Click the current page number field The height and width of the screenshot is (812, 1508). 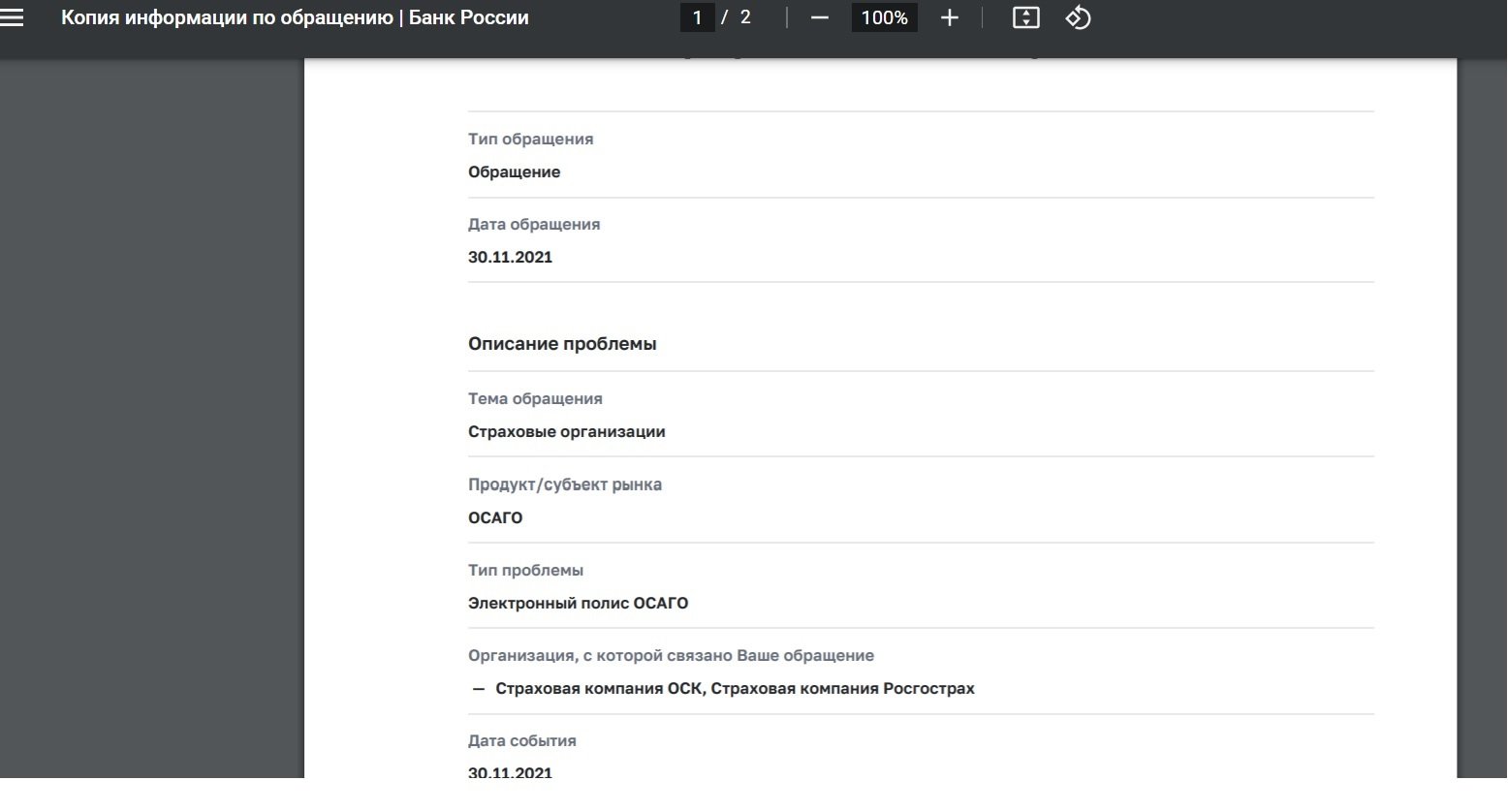tap(697, 17)
